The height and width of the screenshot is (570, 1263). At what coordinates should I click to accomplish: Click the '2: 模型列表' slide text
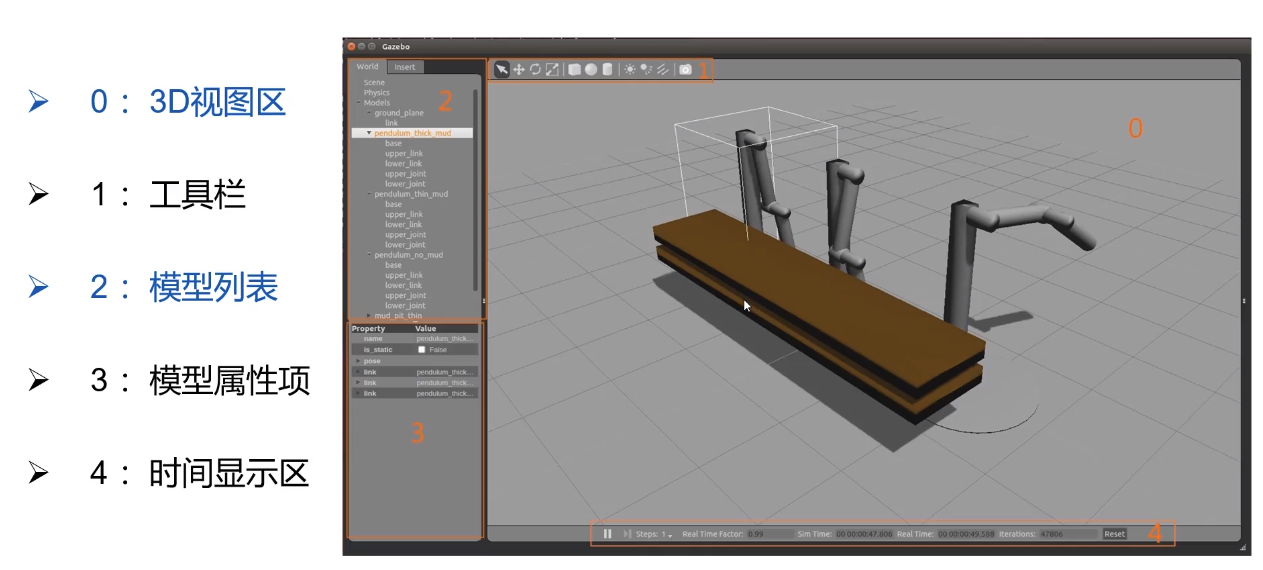point(184,286)
